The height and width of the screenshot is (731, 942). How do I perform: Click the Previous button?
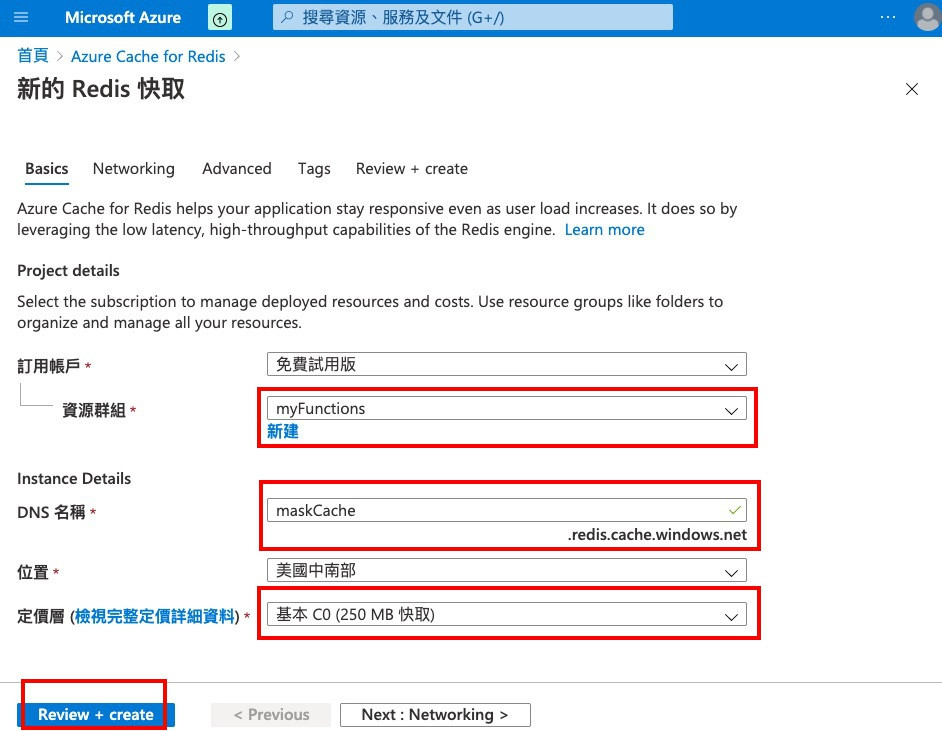coord(271,715)
